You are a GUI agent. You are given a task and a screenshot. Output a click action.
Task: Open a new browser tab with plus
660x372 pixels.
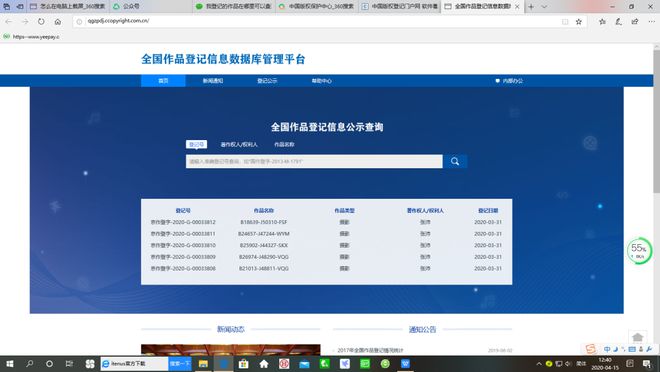[531, 6]
